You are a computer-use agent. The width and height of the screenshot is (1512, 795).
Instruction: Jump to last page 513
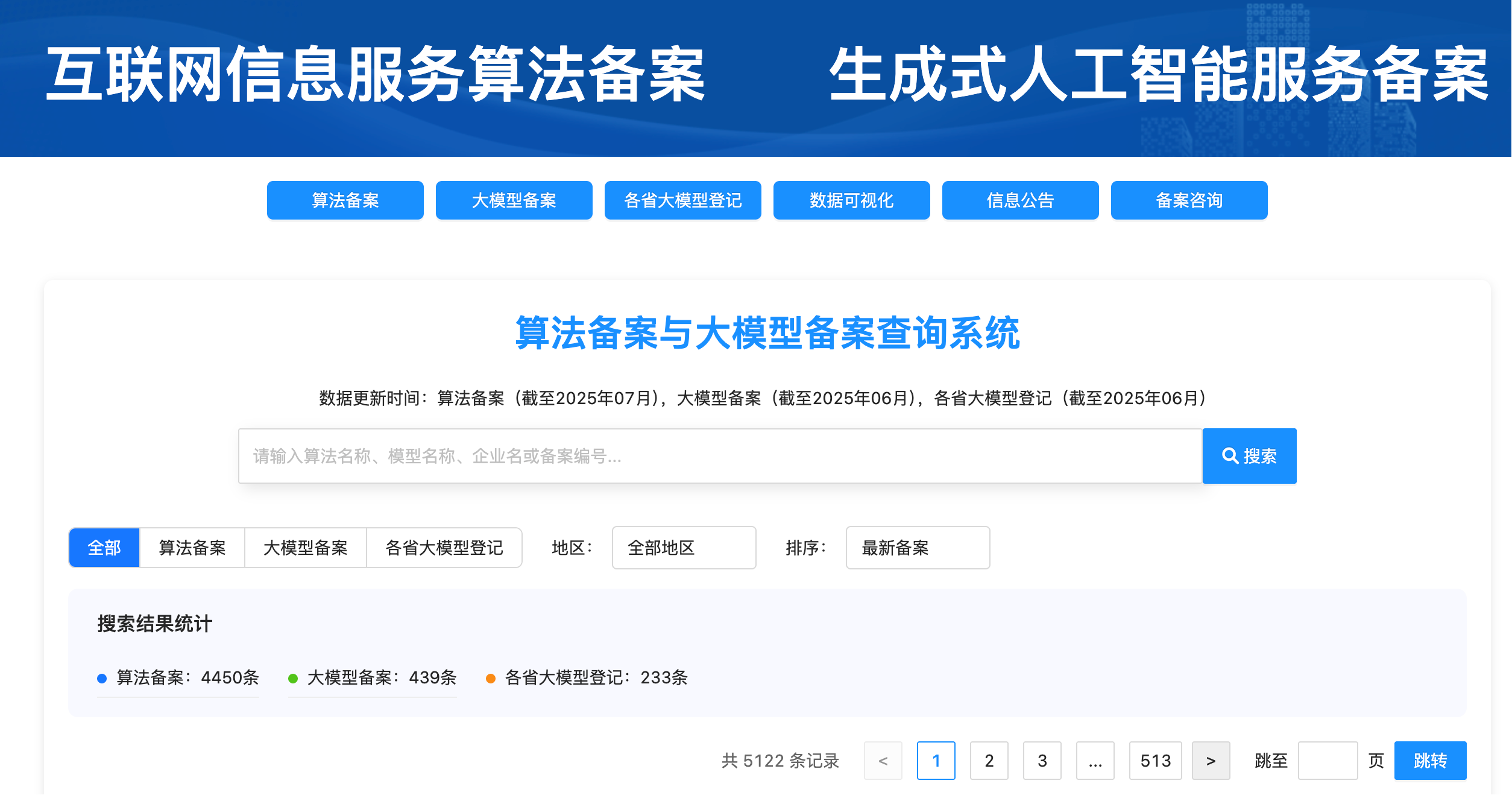point(1155,761)
